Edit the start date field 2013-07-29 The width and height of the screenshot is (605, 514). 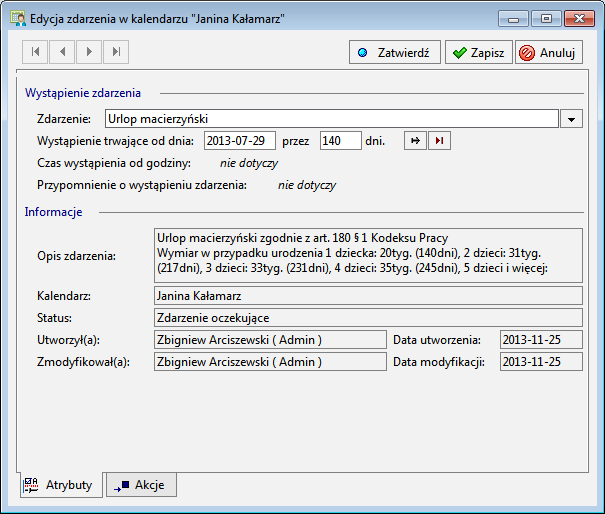(x=240, y=140)
